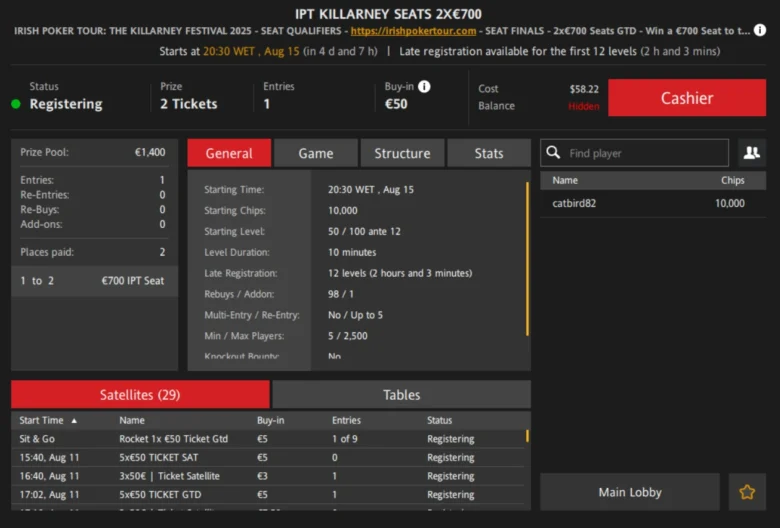780x528 pixels.
Task: Click the 1 of 9 entries cell
Action: tap(345, 439)
